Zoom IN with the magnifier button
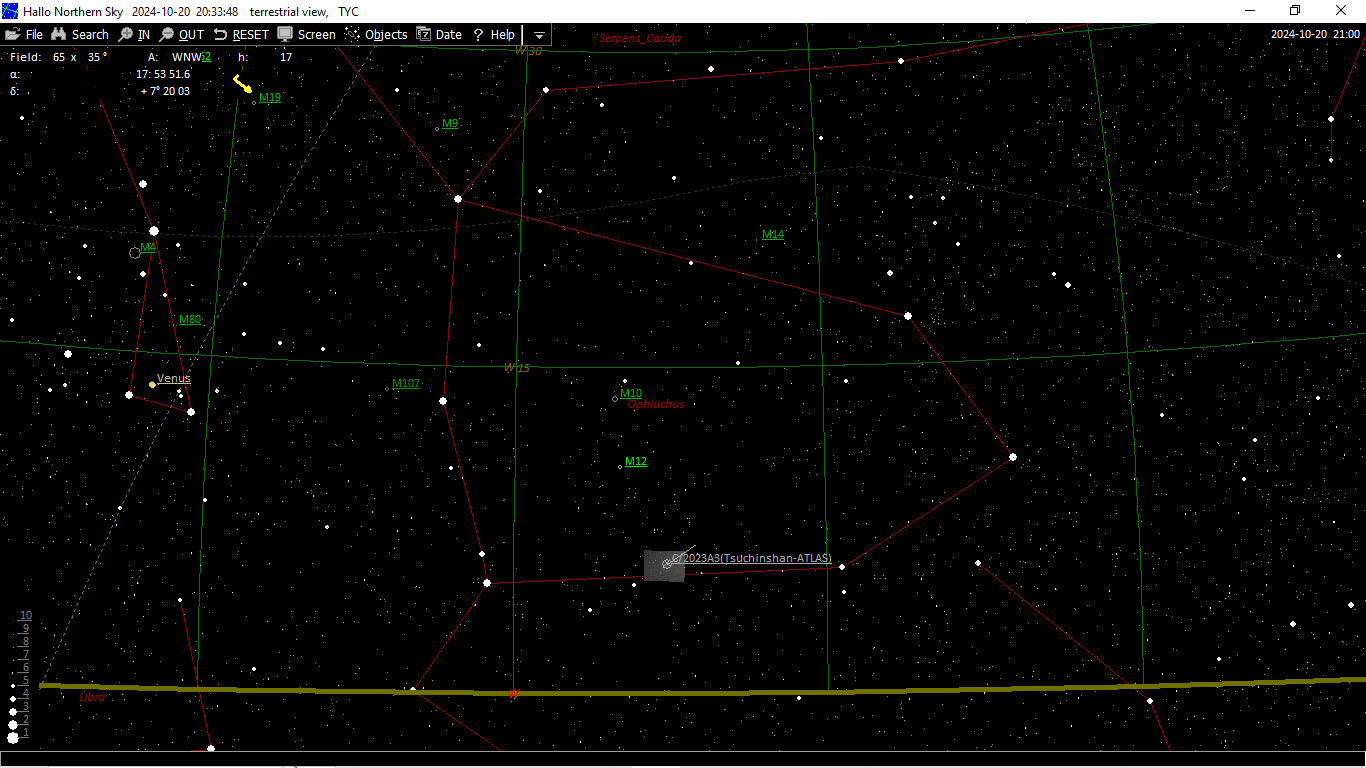Screen dimensions: 1366x768 (135, 34)
